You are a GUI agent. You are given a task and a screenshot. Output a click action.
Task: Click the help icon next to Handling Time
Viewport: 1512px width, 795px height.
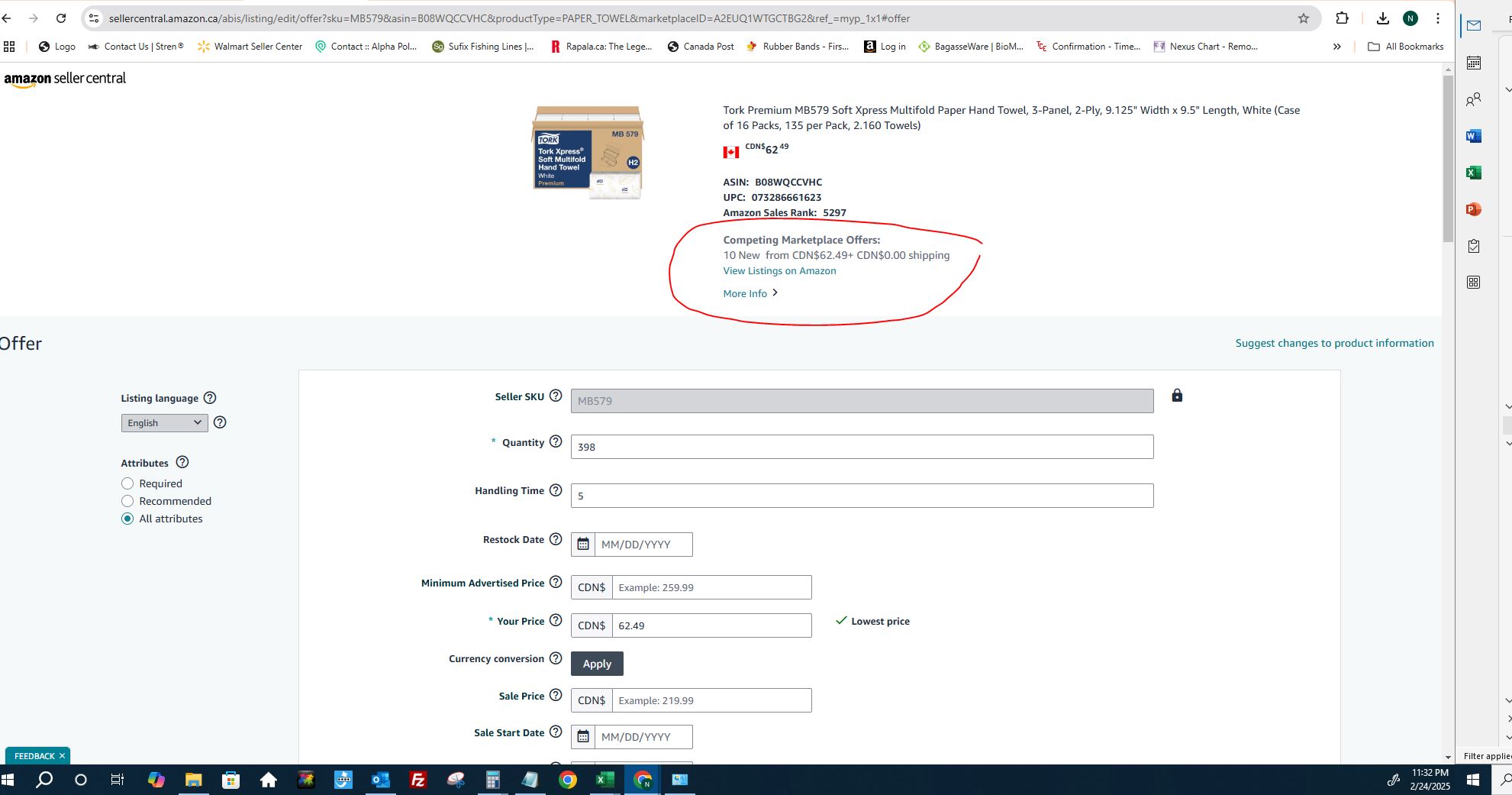(x=556, y=490)
